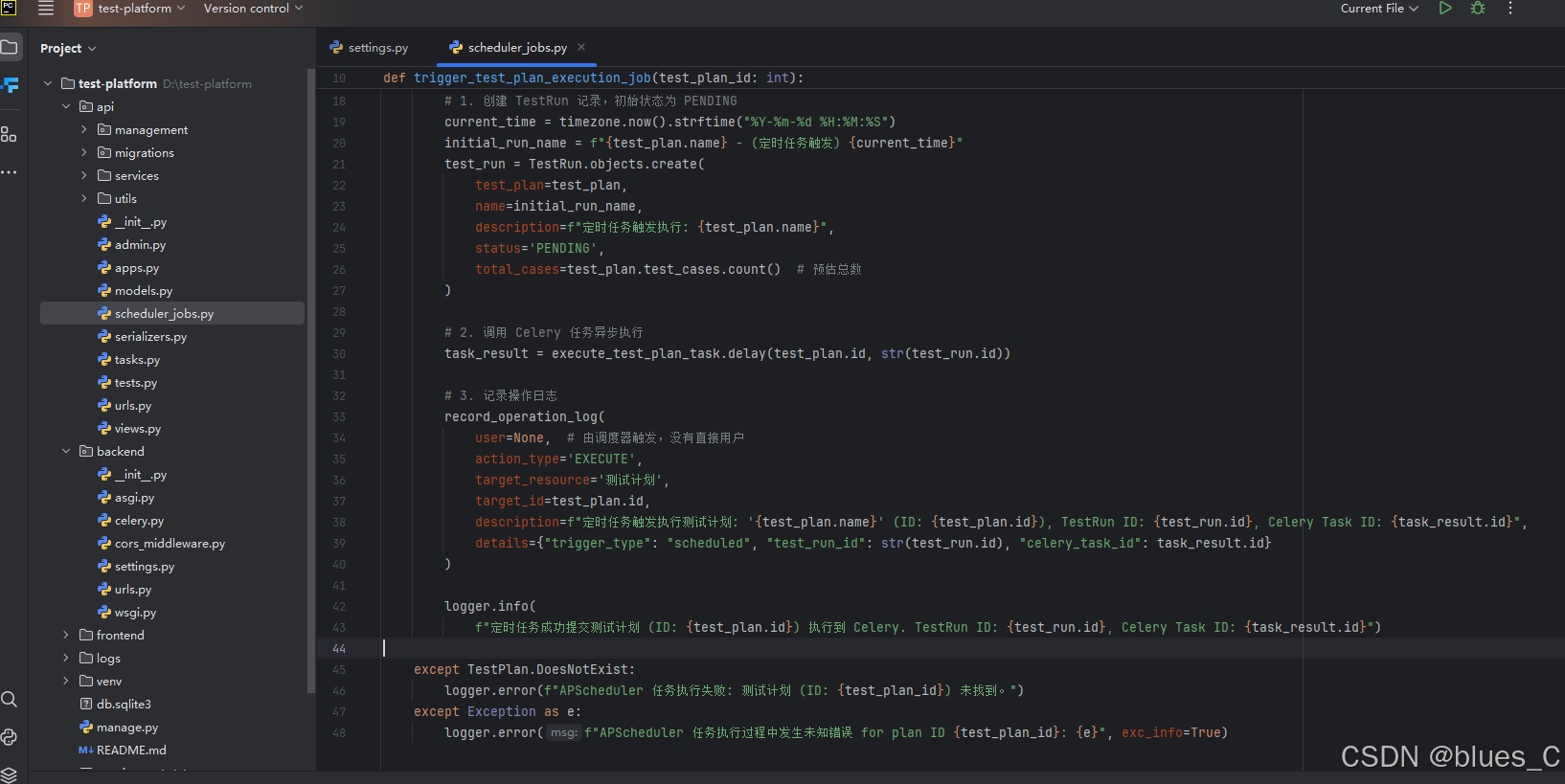Open the Current File run configuration dropdown
The image size is (1565, 784).
[x=1379, y=9]
